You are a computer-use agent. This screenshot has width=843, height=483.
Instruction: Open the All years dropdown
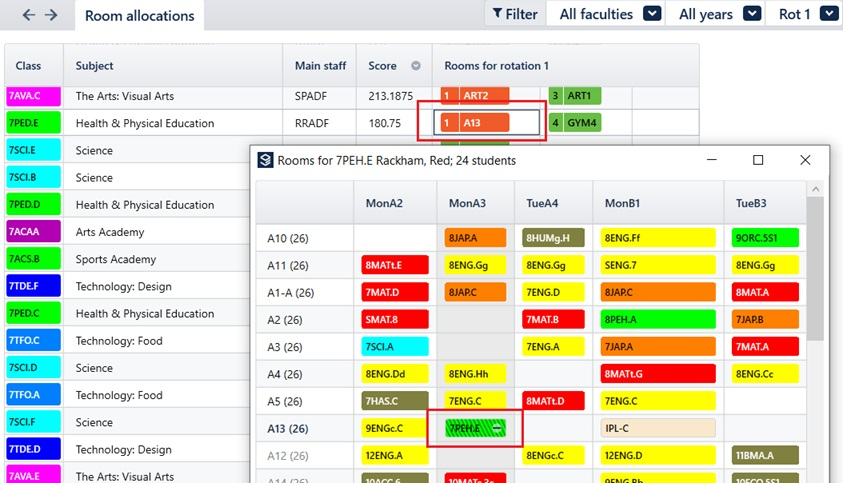coord(752,13)
